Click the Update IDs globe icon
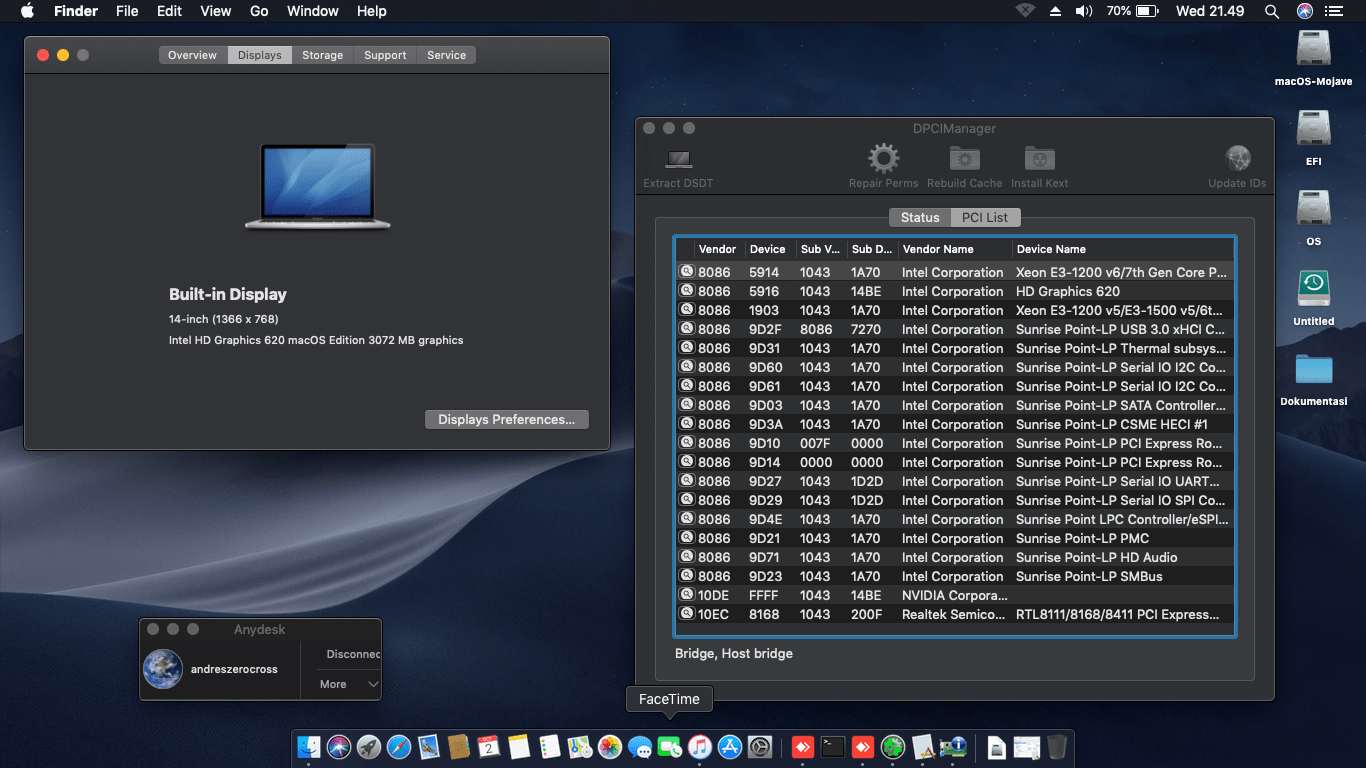Viewport: 1366px width, 768px height. [1237, 160]
